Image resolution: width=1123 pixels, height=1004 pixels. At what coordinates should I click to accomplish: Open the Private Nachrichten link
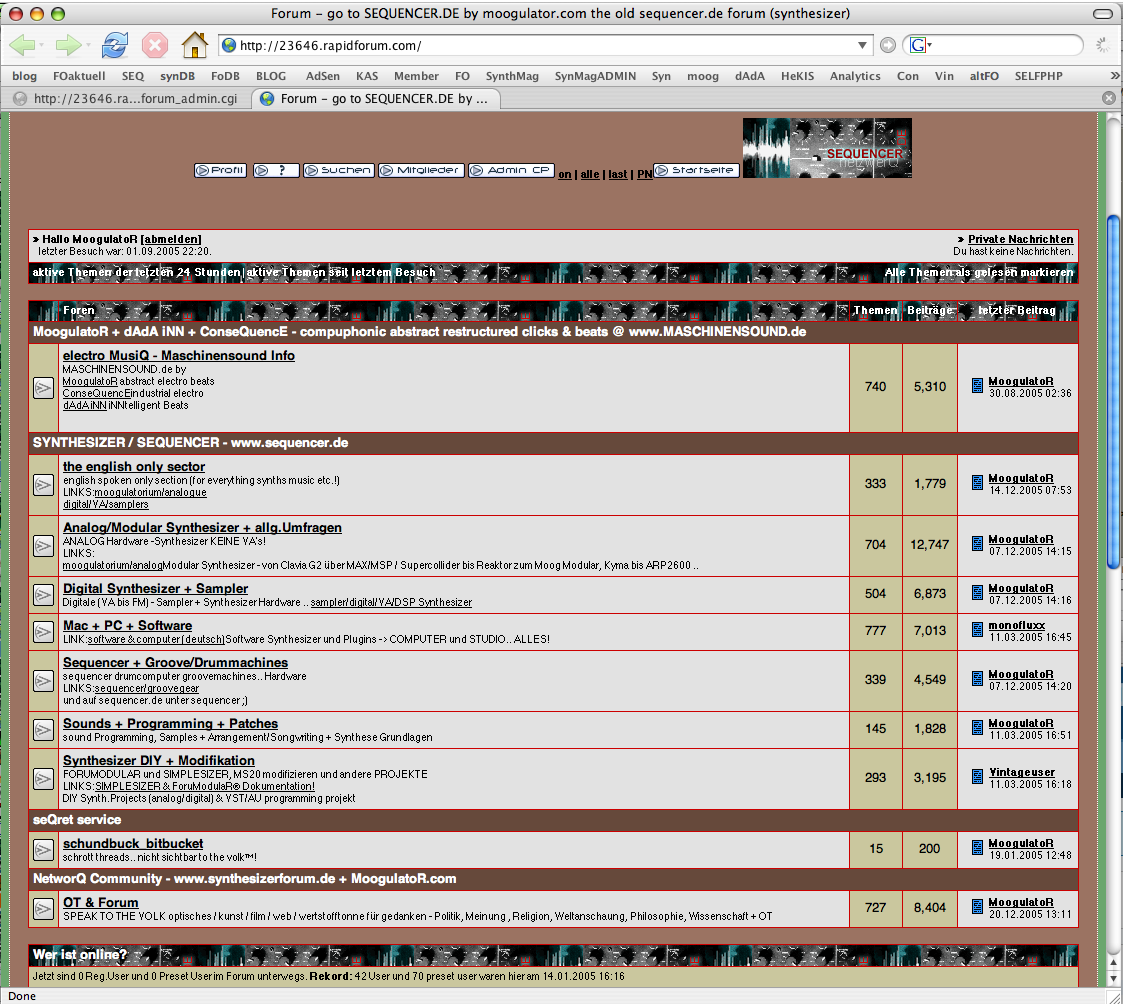point(1021,239)
